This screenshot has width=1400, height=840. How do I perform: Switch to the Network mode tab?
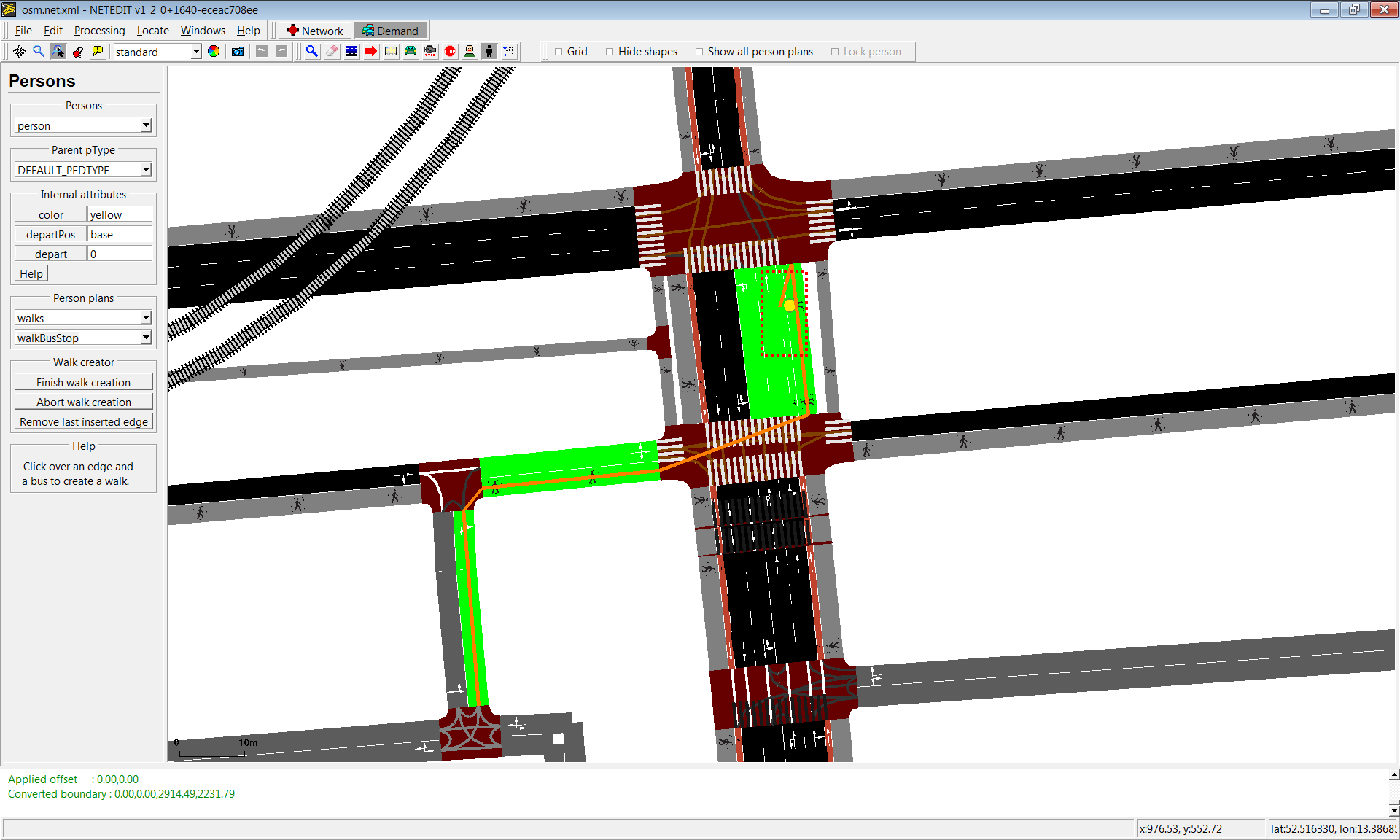[x=315, y=31]
